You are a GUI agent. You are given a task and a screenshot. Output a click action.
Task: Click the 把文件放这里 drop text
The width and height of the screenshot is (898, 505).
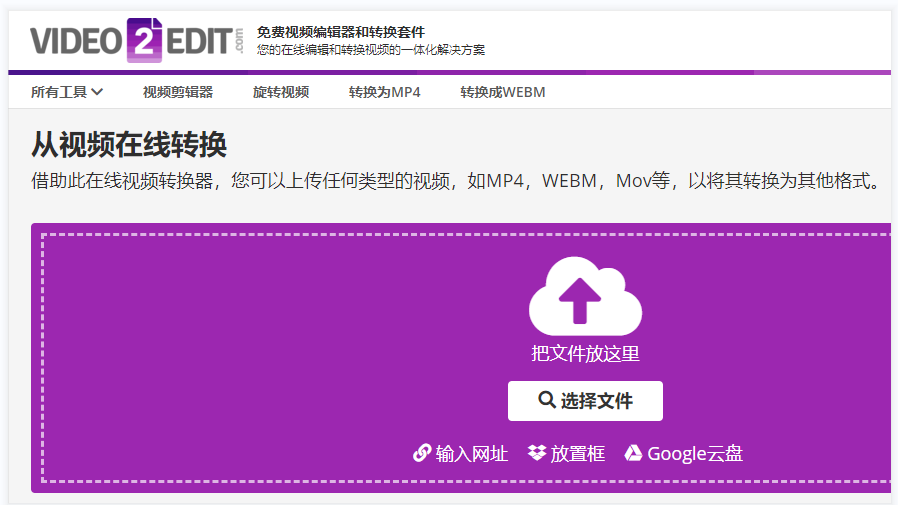pos(585,353)
